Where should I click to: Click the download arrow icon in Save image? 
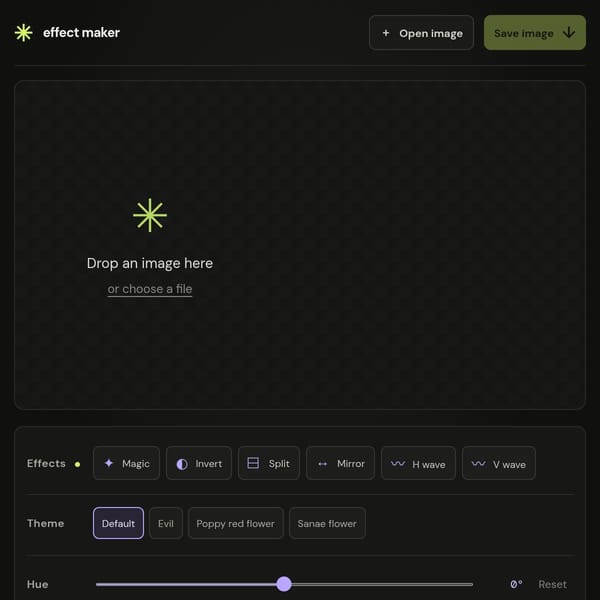coord(569,33)
